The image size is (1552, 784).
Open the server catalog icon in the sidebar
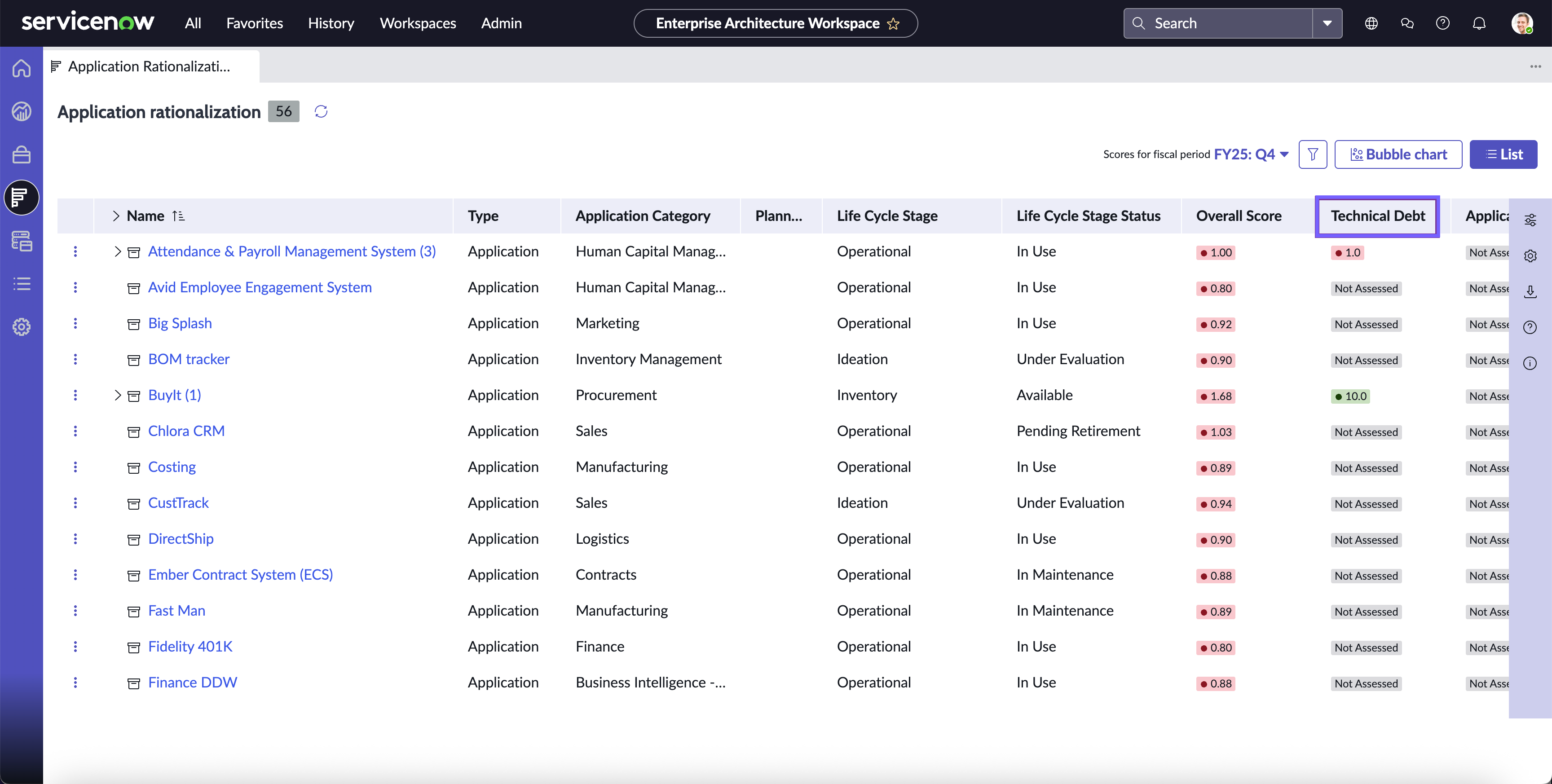[22, 241]
